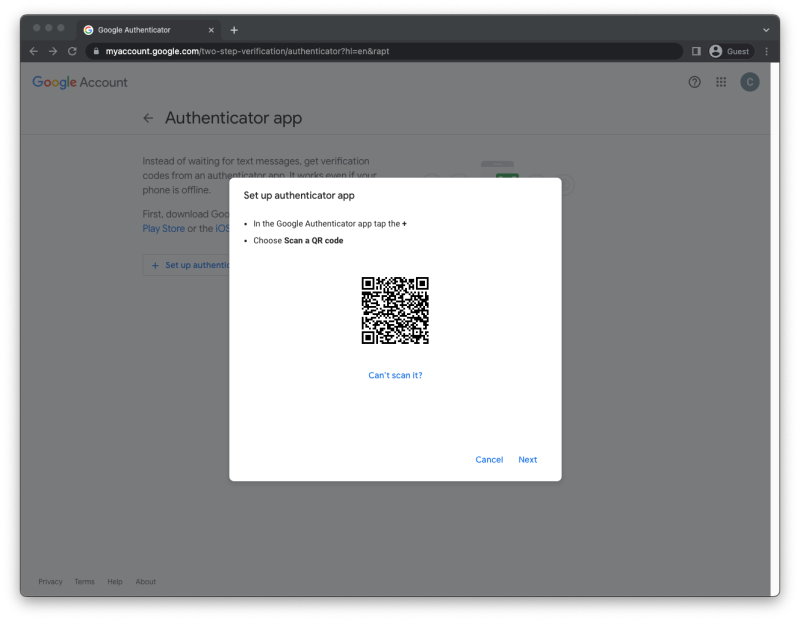Click the QR code image
Screen dimensions: 800x621
[395, 310]
